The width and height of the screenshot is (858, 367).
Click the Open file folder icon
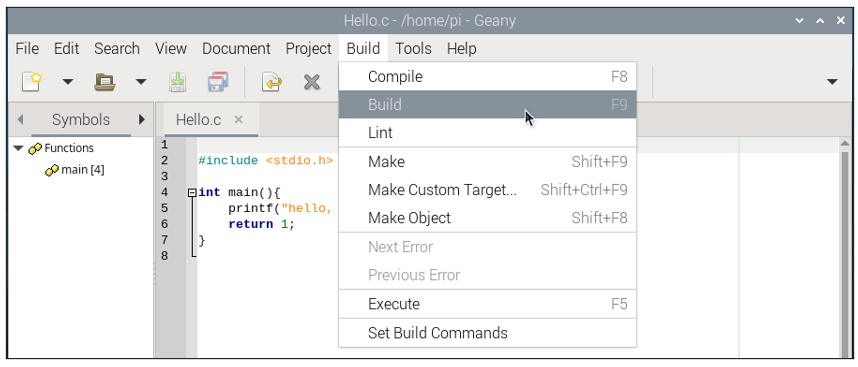[105, 82]
